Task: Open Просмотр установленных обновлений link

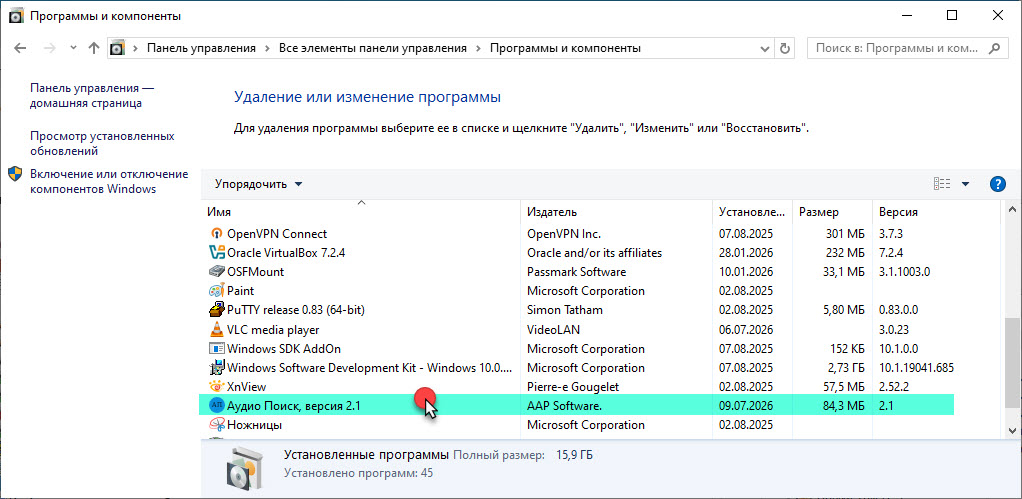Action: 102,144
